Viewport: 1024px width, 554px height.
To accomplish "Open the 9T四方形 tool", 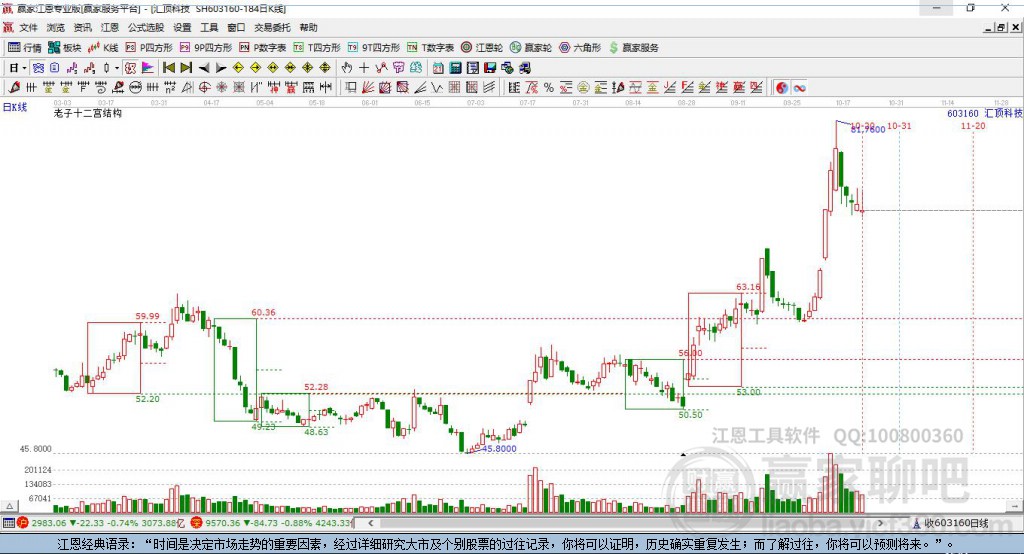I will (x=374, y=48).
